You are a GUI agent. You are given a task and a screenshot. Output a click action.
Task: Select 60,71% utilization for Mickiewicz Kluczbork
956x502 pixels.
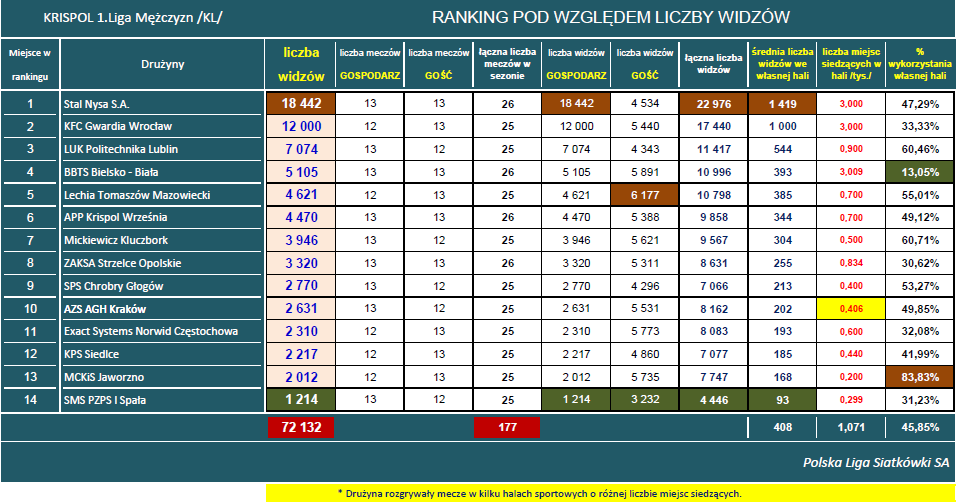(920, 240)
